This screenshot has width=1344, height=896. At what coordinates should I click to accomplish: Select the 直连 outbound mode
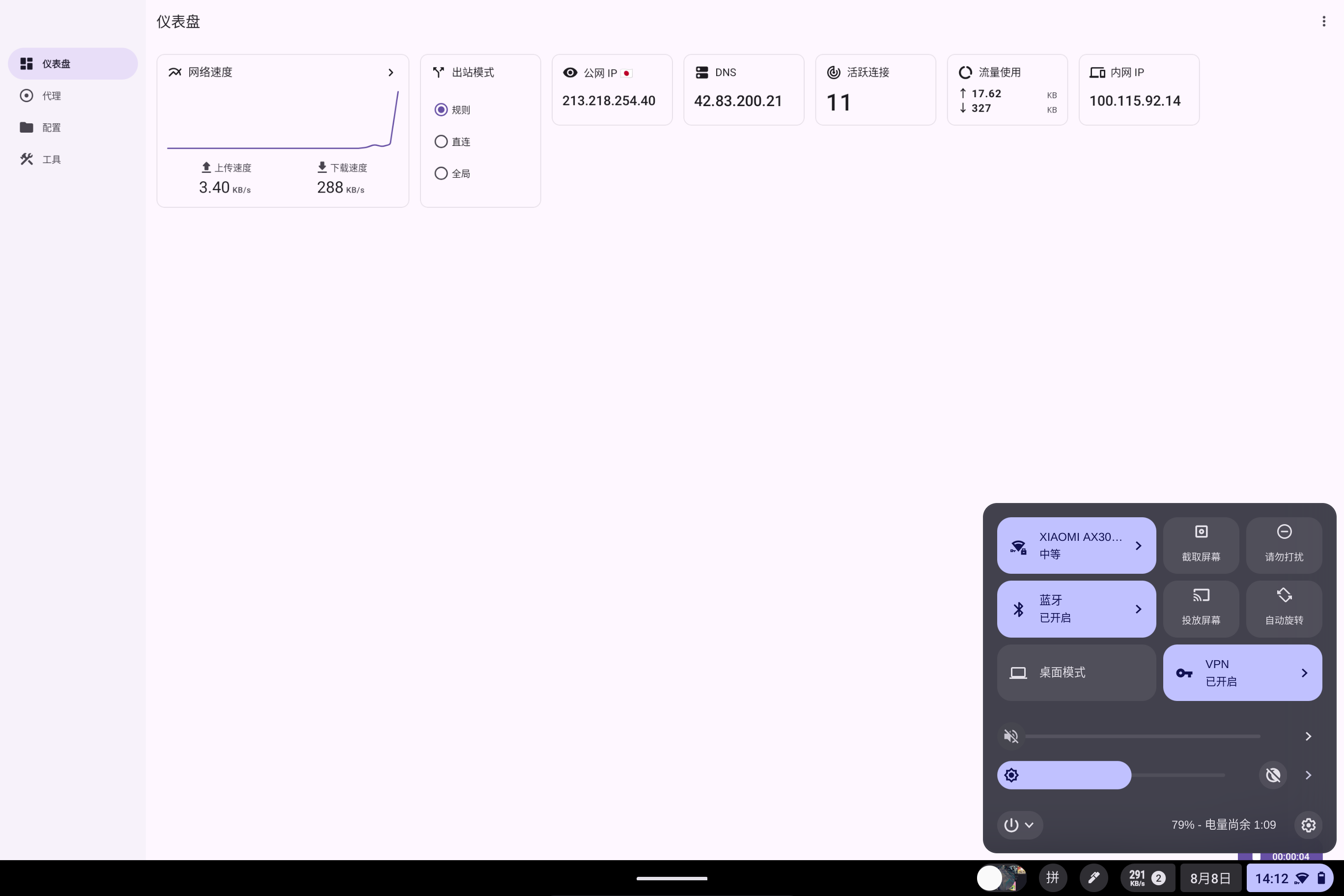[x=441, y=141]
